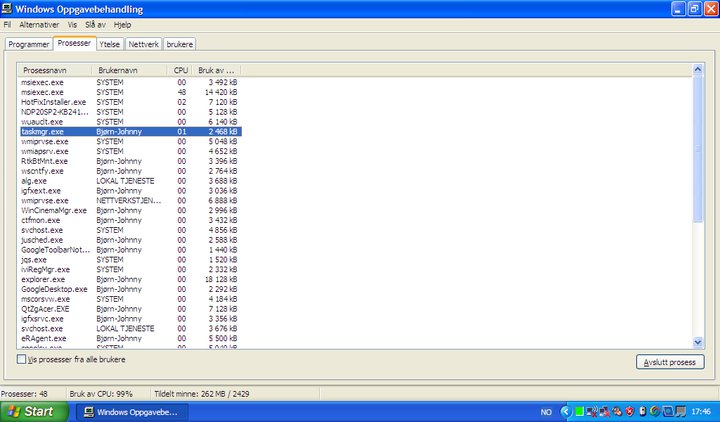Image resolution: width=720 pixels, height=422 pixels.
Task: Show hidden tray icons with the arrow
Action: coord(566,411)
